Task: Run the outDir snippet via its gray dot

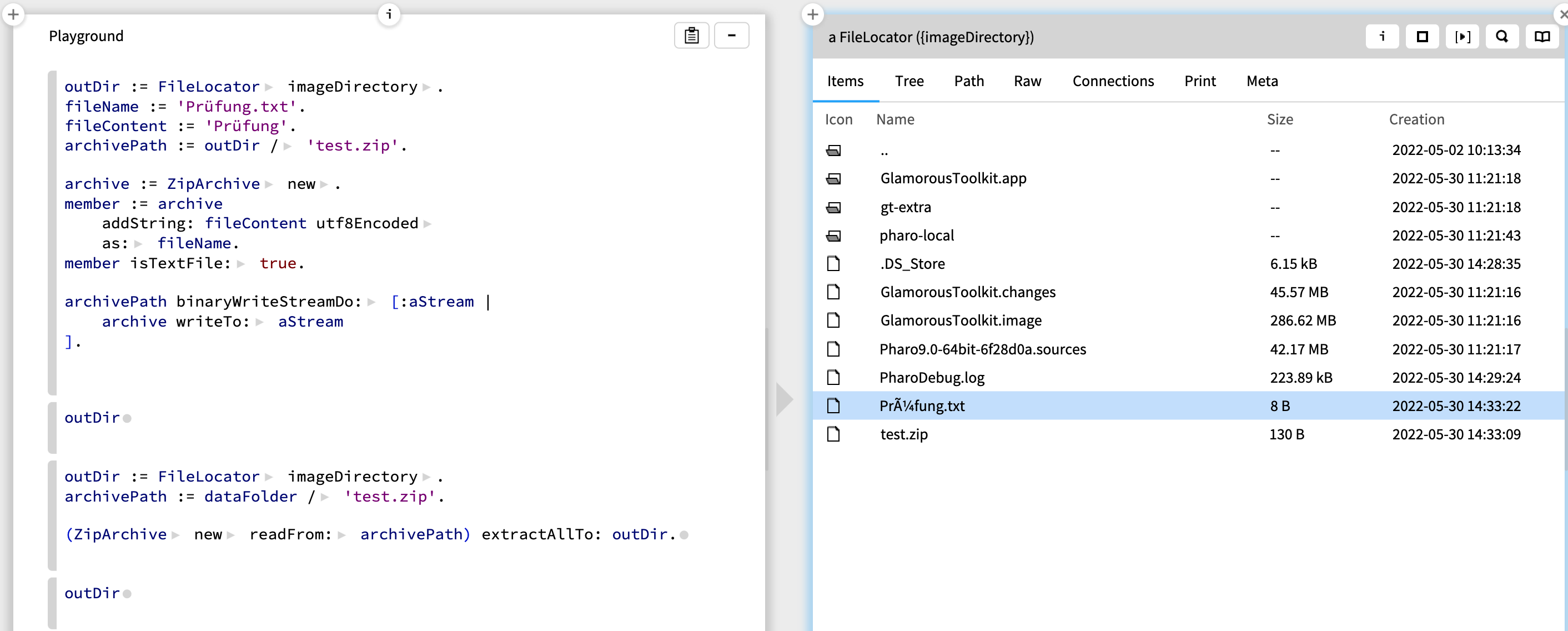Action: point(127,418)
